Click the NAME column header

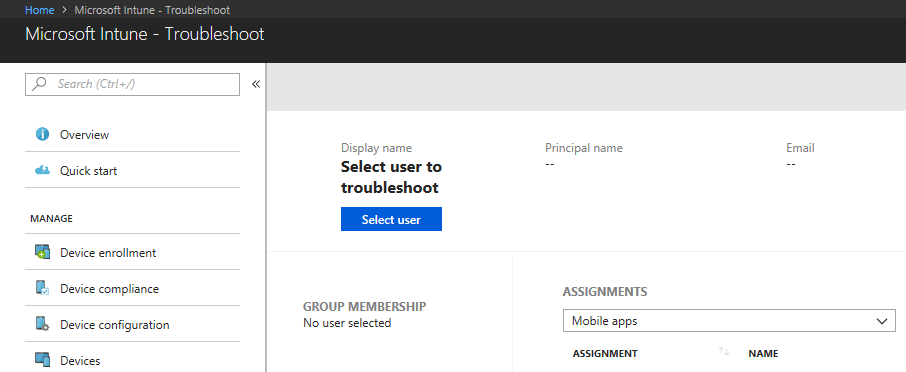pyautogui.click(x=763, y=354)
